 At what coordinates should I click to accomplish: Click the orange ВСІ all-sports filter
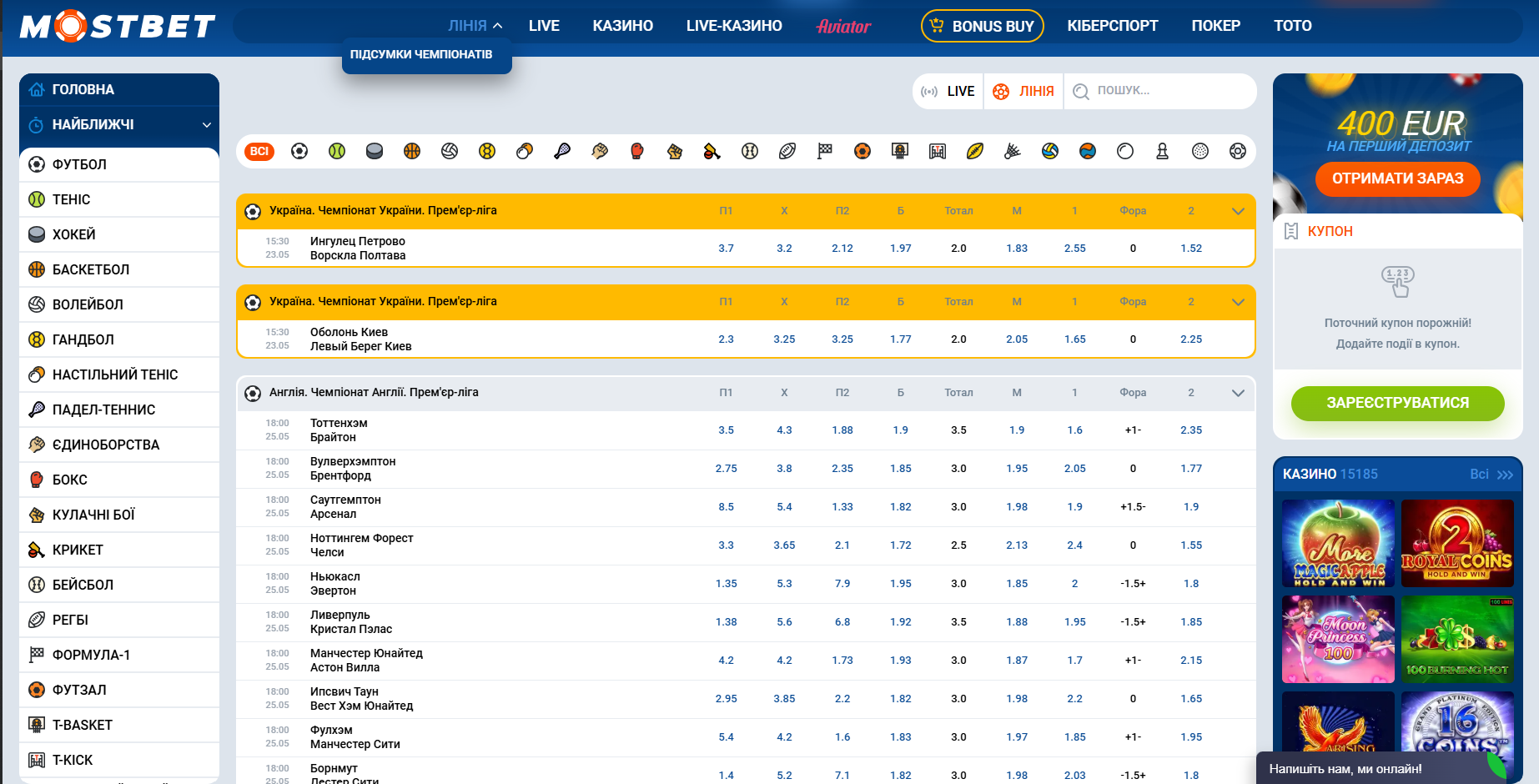click(x=259, y=151)
